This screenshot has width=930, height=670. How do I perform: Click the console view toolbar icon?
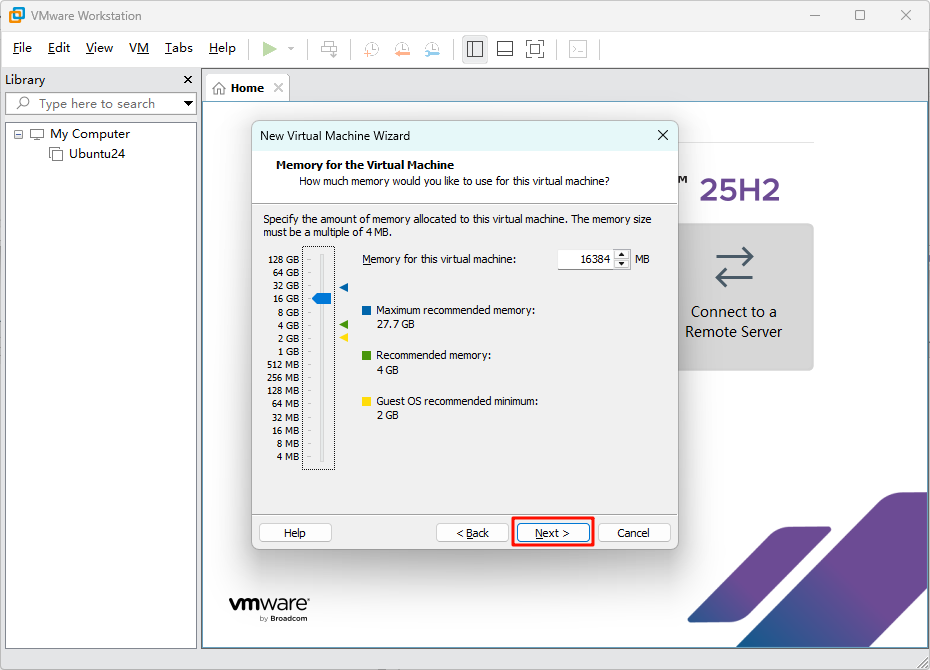(578, 49)
